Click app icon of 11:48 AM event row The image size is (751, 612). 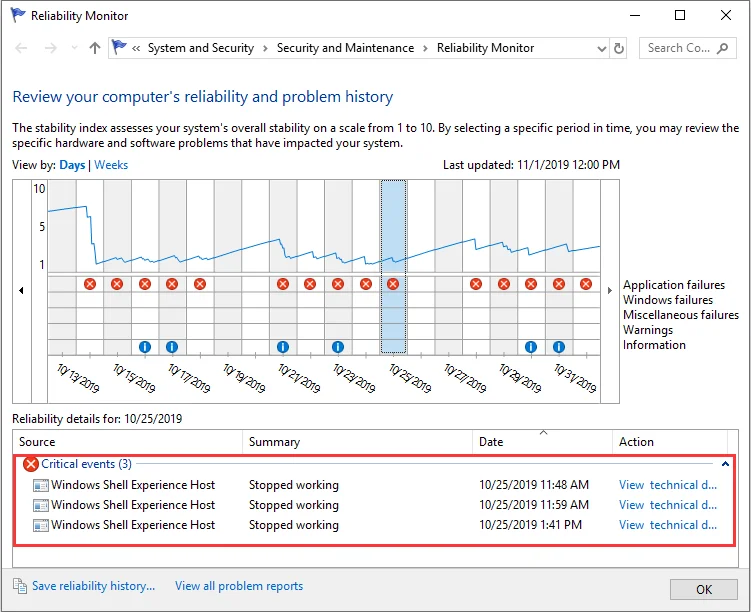[41, 486]
